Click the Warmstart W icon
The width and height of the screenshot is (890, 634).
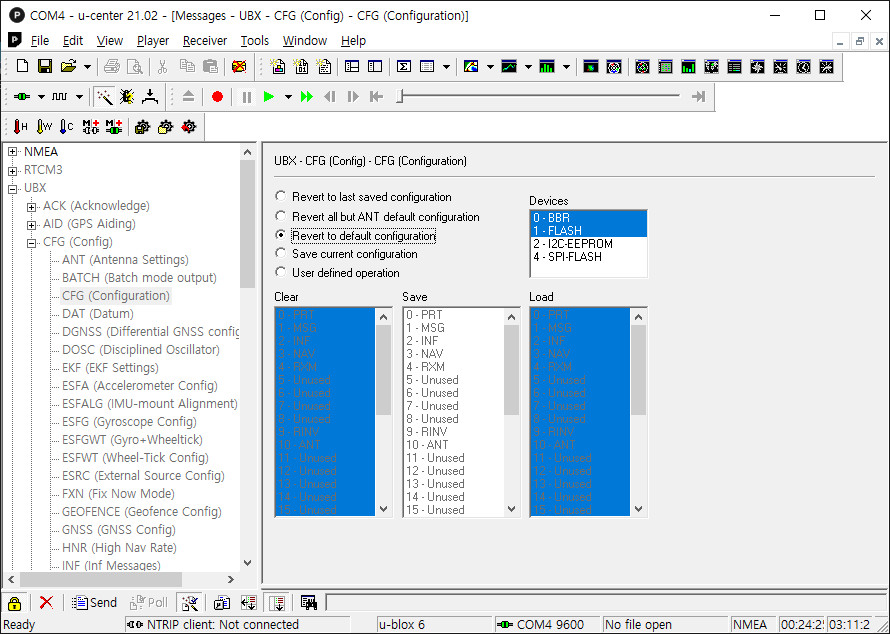44,127
